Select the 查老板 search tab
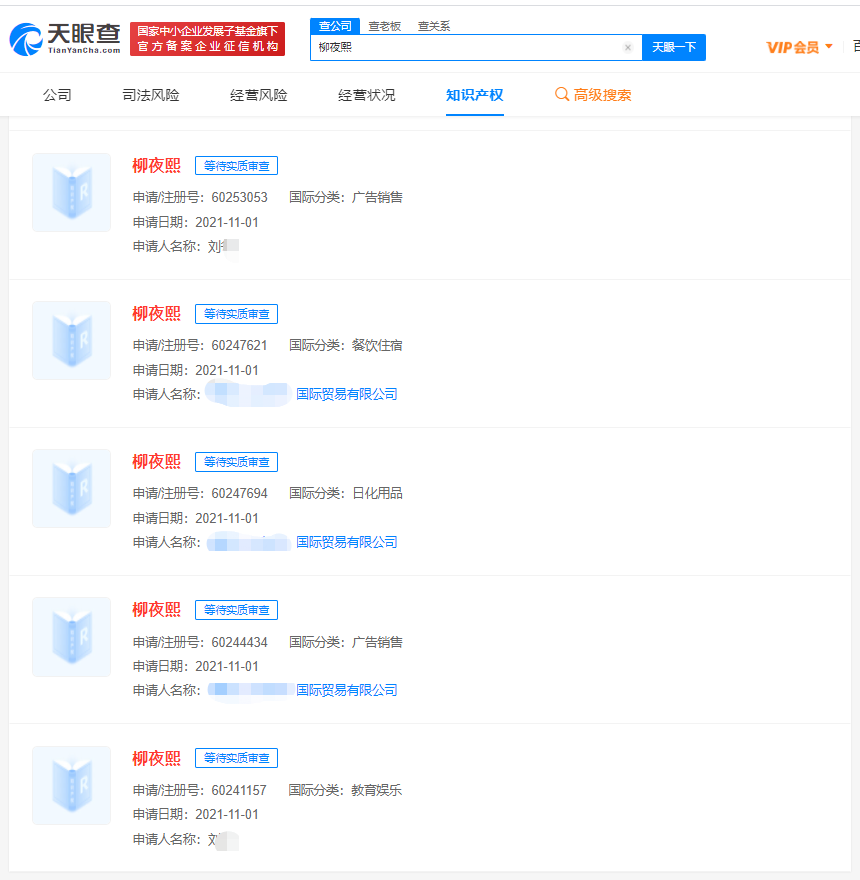 click(385, 26)
